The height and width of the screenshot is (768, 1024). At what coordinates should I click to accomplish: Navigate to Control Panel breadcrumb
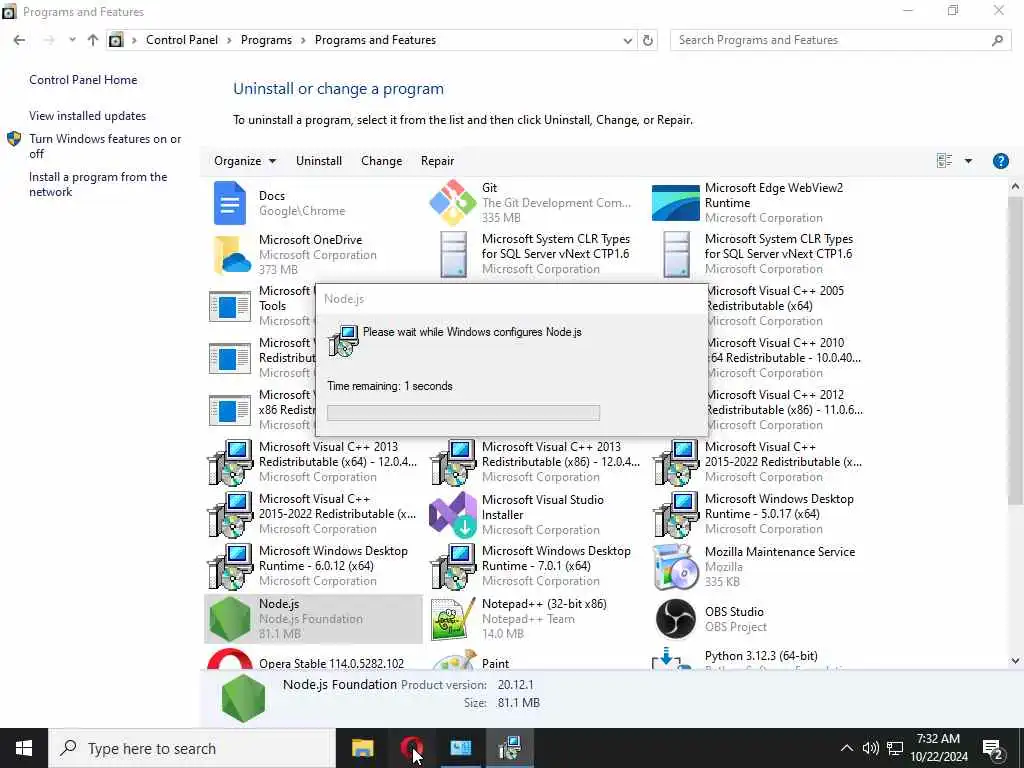coord(182,40)
